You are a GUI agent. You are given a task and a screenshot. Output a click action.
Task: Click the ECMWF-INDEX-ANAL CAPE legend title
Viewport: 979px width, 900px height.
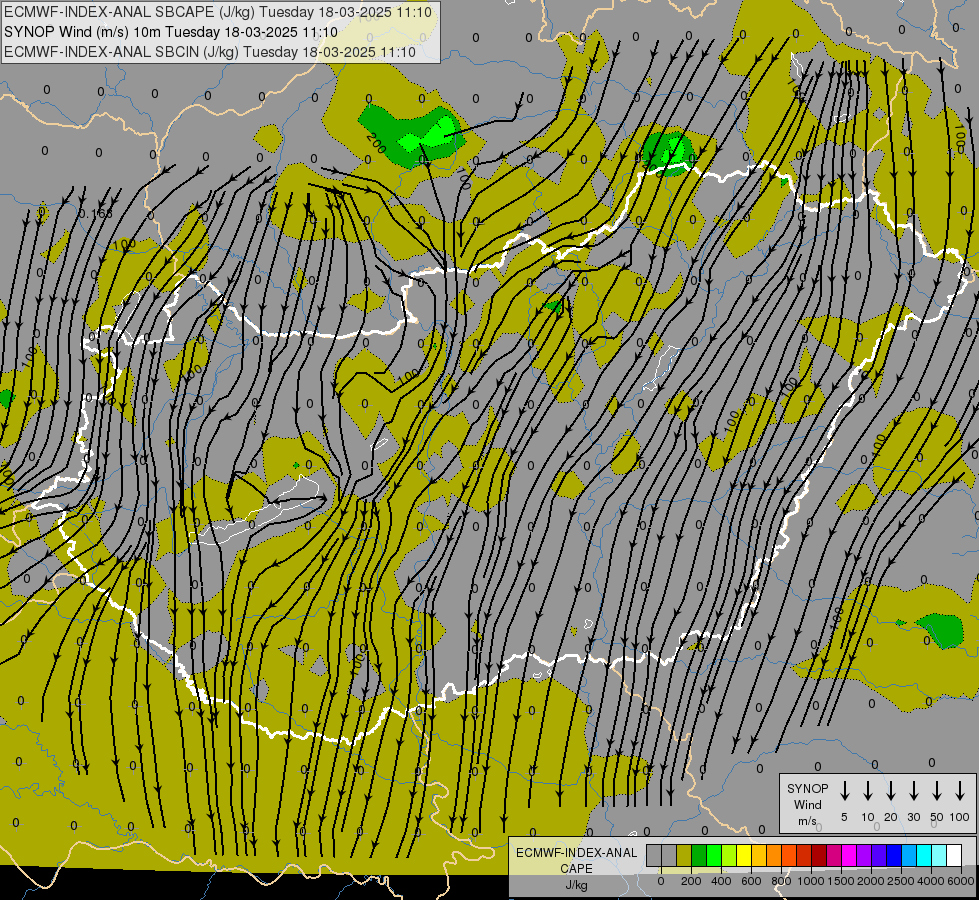576,860
